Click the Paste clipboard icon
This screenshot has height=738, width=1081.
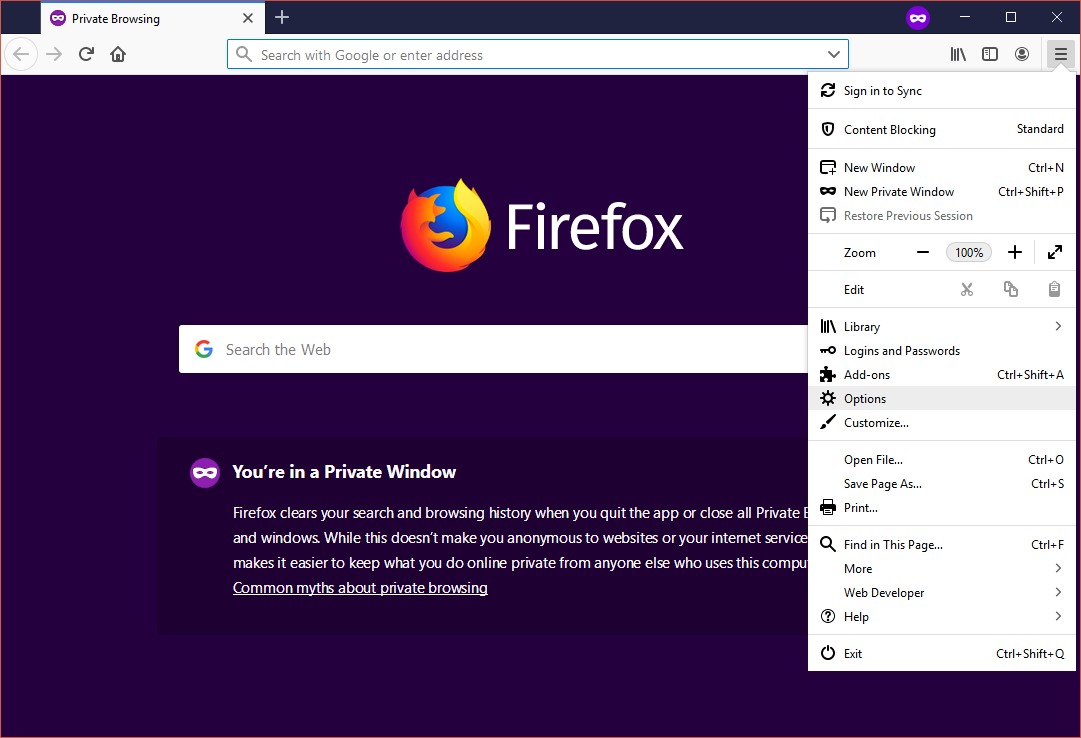[1054, 290]
